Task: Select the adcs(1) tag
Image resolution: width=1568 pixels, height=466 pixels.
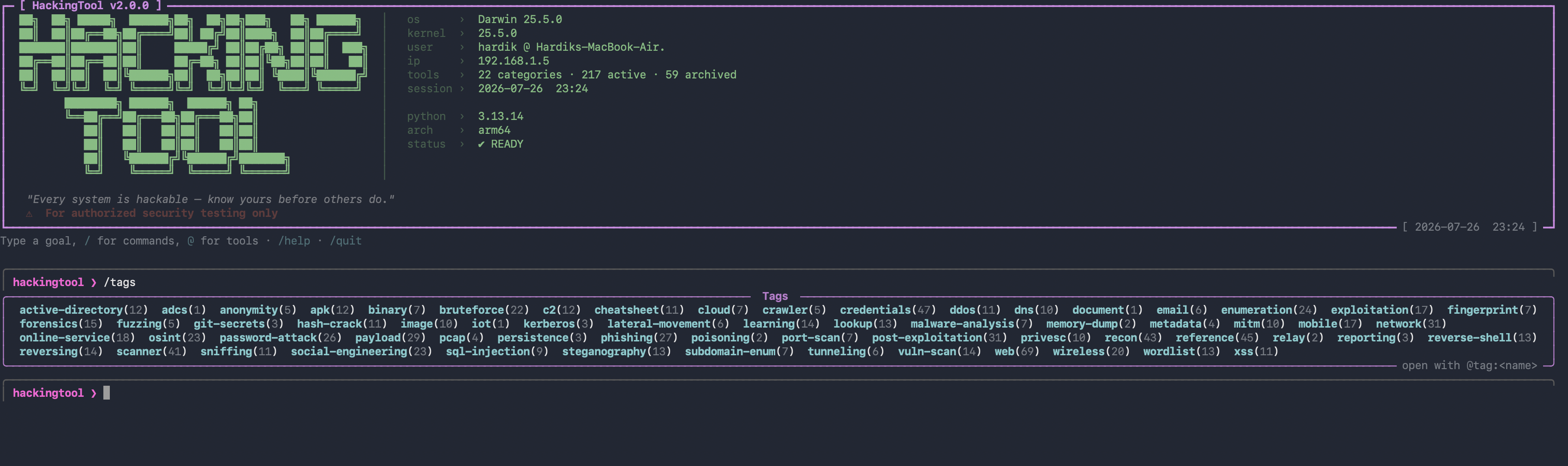Action: point(183,310)
